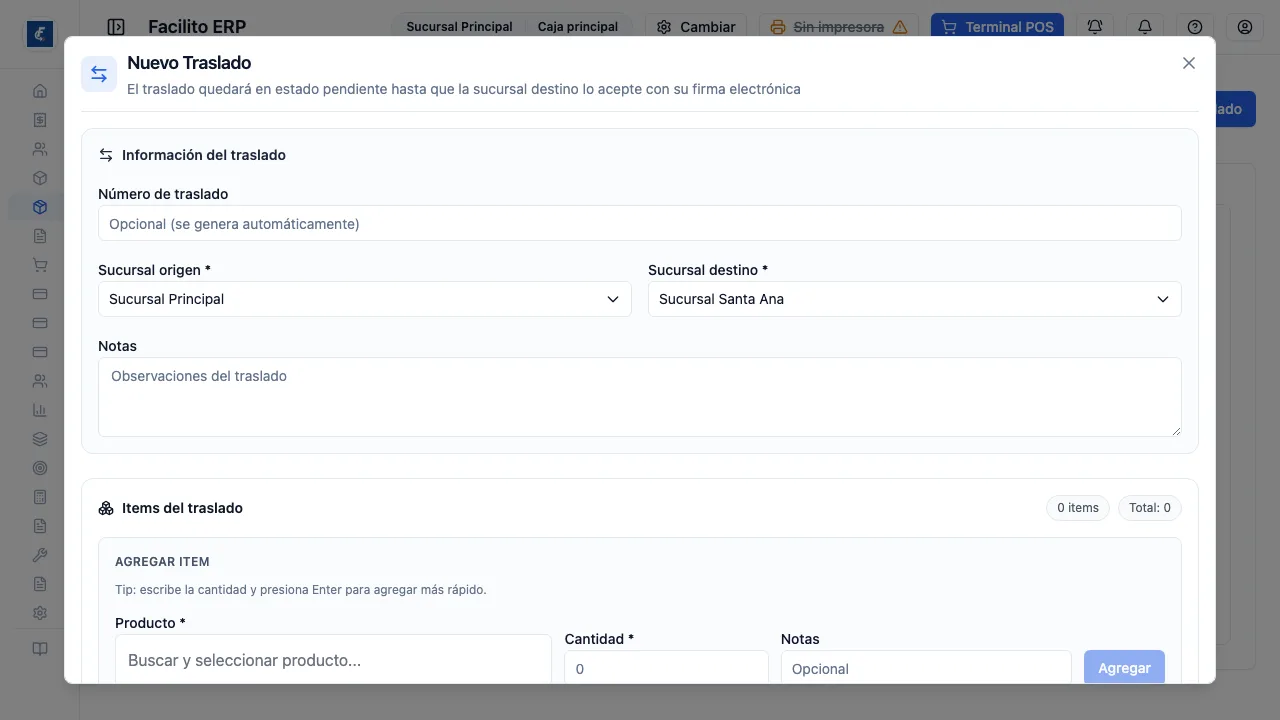Open the Buscar y seleccionar producto selector
Viewport: 1280px width, 720px height.
pyautogui.click(x=333, y=660)
